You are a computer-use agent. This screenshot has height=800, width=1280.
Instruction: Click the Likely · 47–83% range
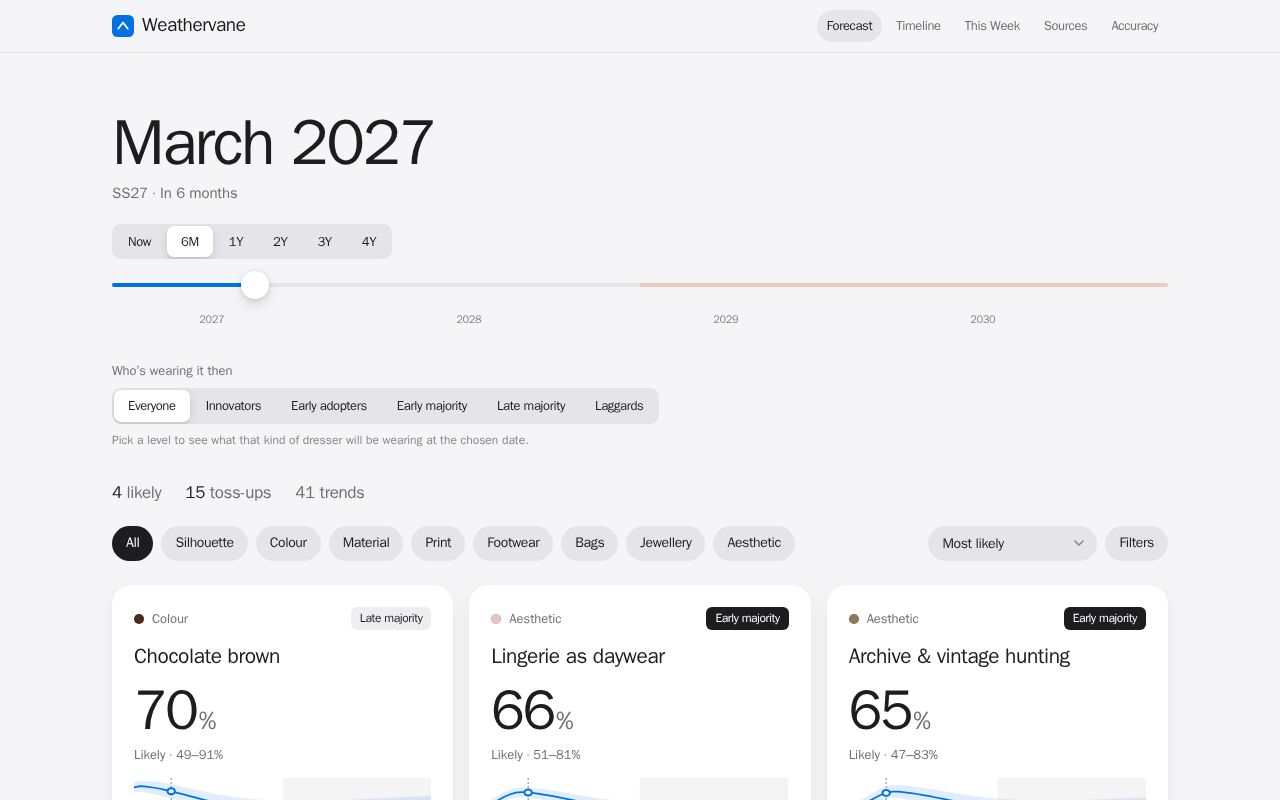[x=893, y=755]
